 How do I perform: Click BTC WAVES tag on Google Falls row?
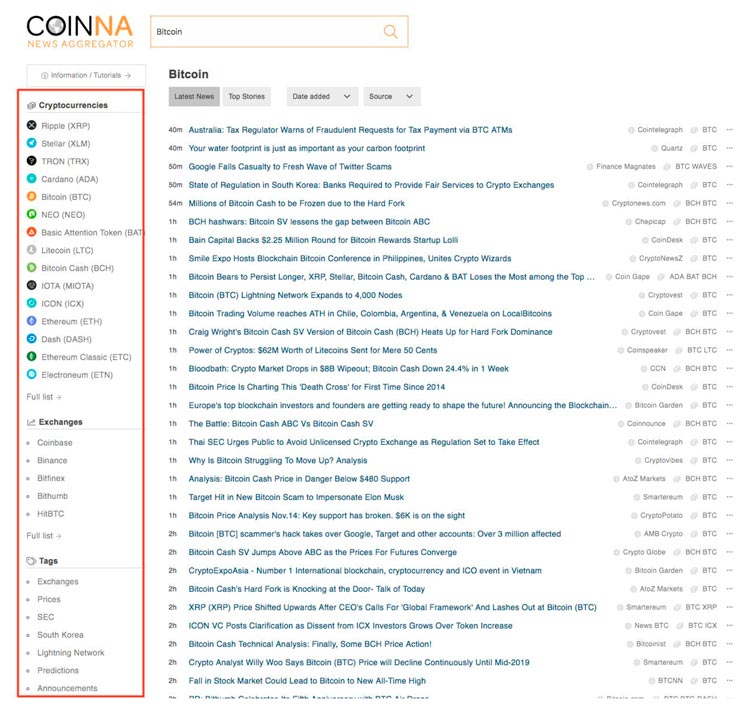coord(696,167)
